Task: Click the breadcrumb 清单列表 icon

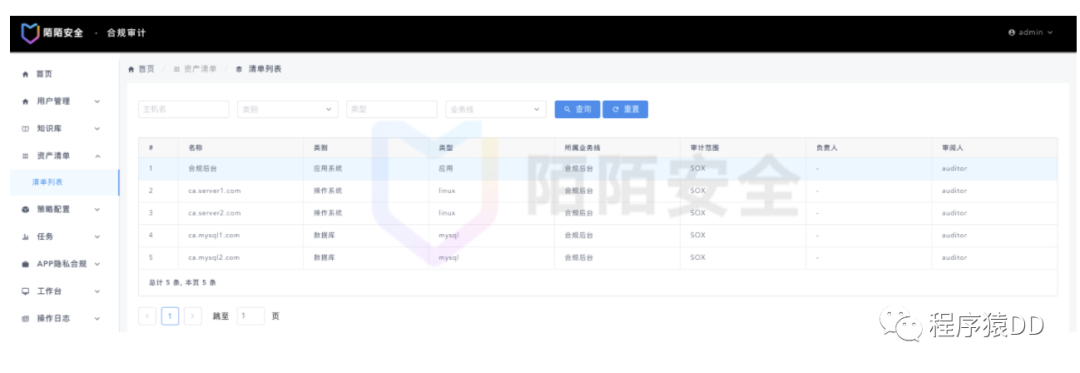Action: [x=239, y=69]
